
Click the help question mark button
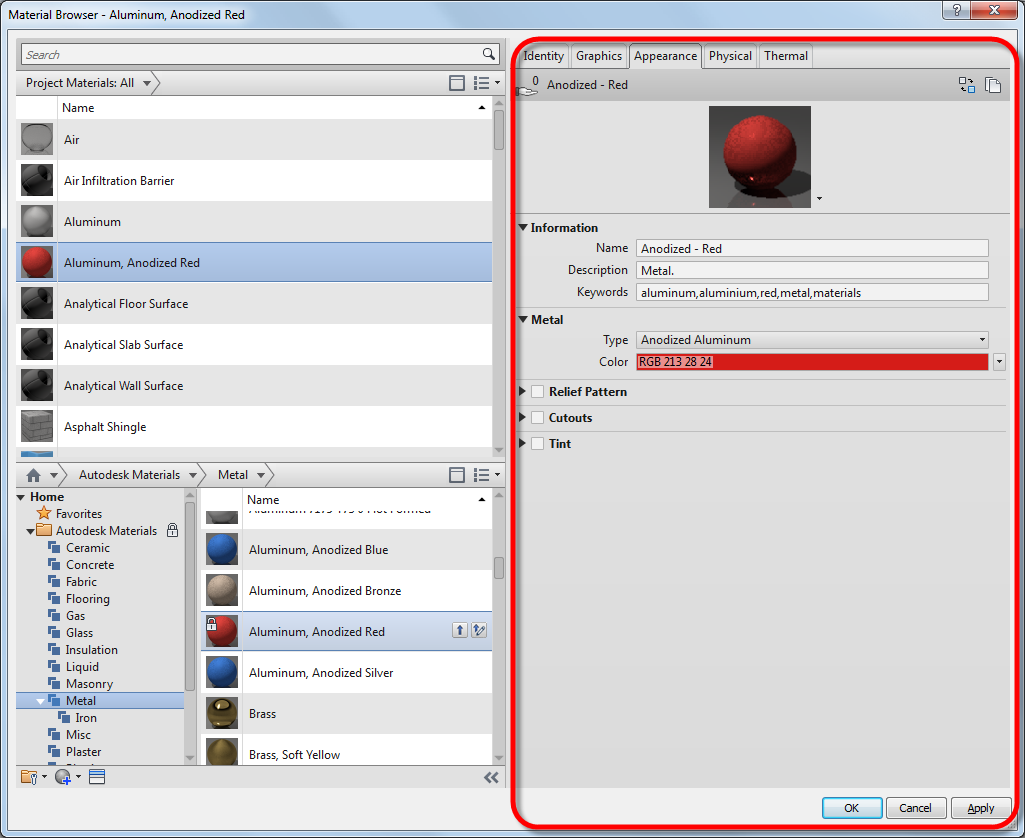coord(956,10)
